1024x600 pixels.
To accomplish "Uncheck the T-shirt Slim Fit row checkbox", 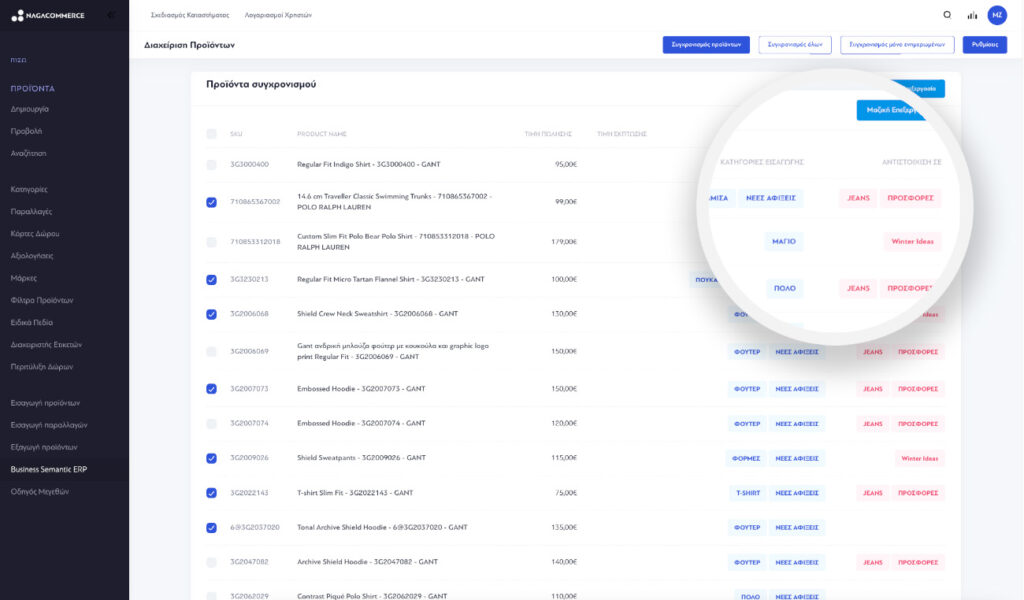I will 211,493.
